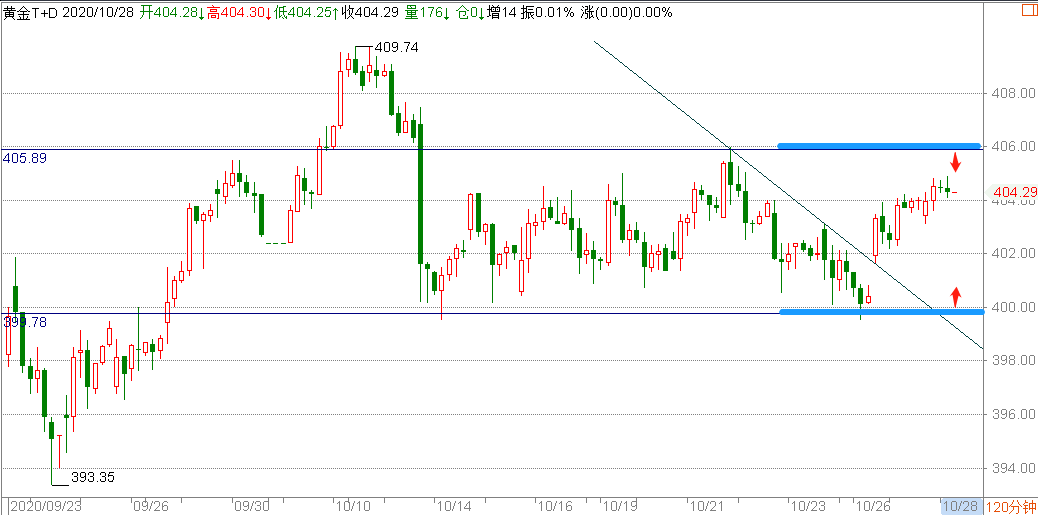
Task: Select the 收404.29 close price value
Action: click(370, 13)
